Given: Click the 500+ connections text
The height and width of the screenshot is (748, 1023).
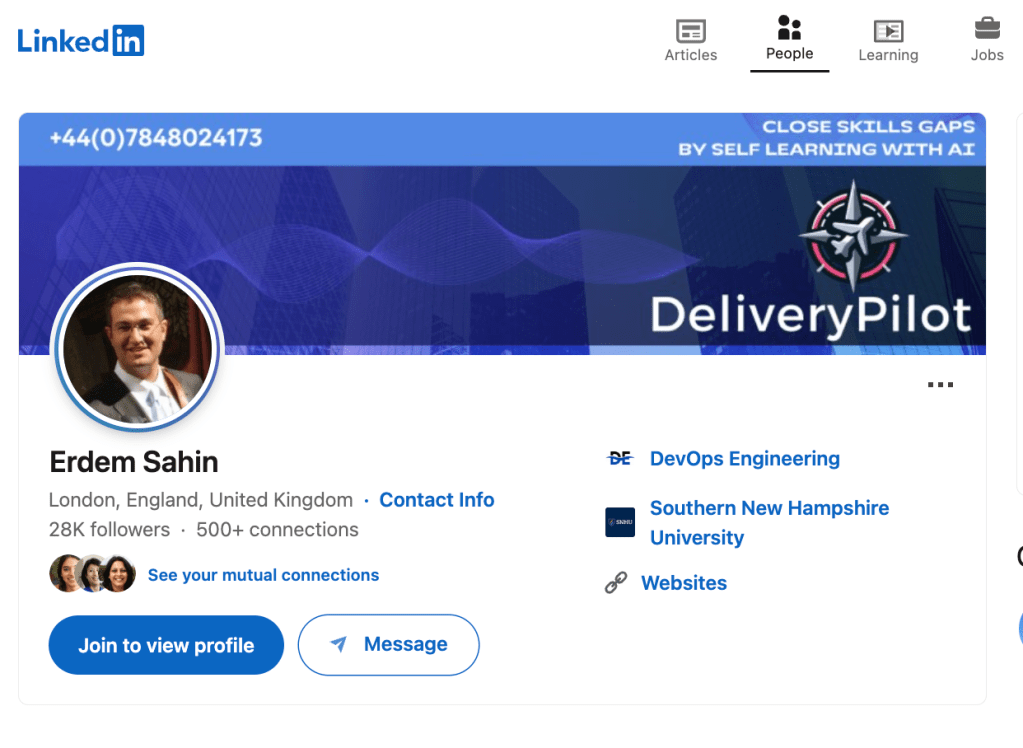Looking at the screenshot, I should point(277,529).
